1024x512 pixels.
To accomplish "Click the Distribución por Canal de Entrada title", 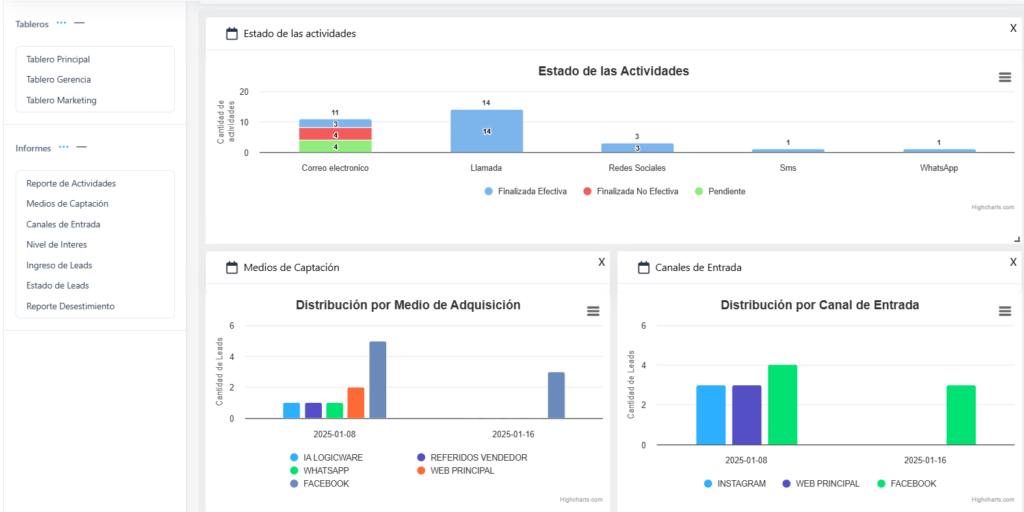I will (x=820, y=305).
